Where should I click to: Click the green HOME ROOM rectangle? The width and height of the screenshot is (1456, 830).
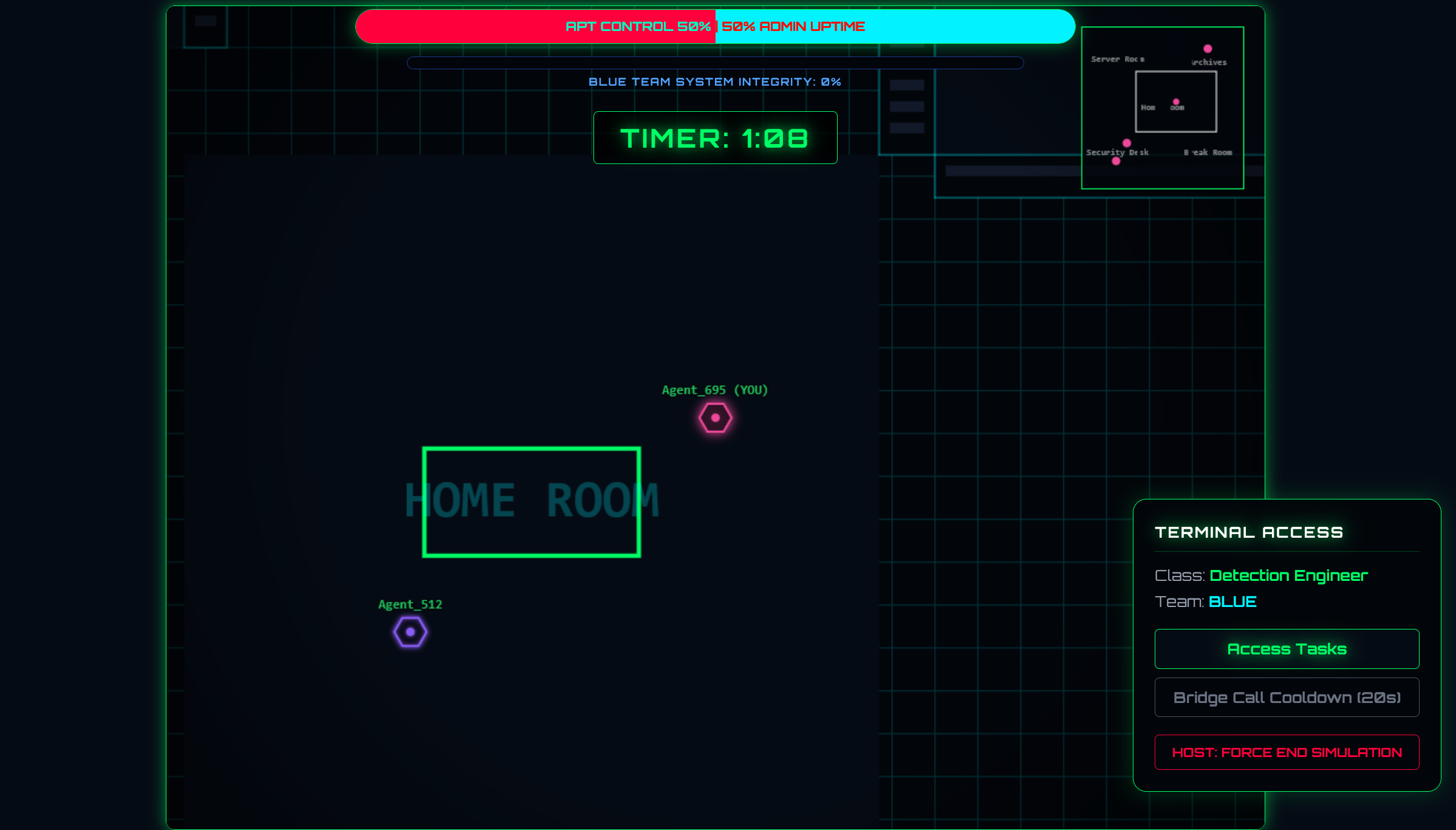(x=531, y=502)
